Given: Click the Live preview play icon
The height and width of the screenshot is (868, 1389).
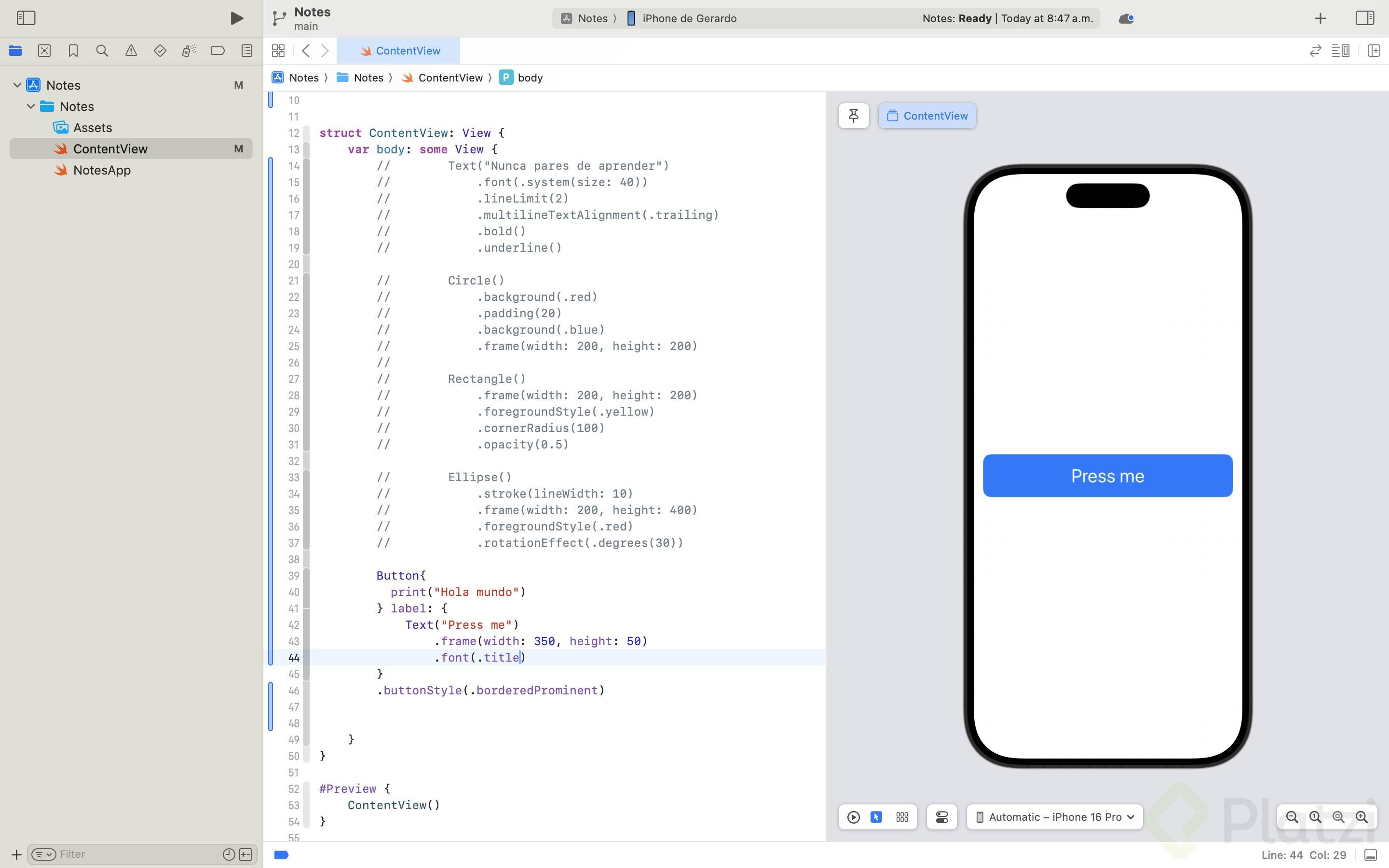Looking at the screenshot, I should (854, 817).
